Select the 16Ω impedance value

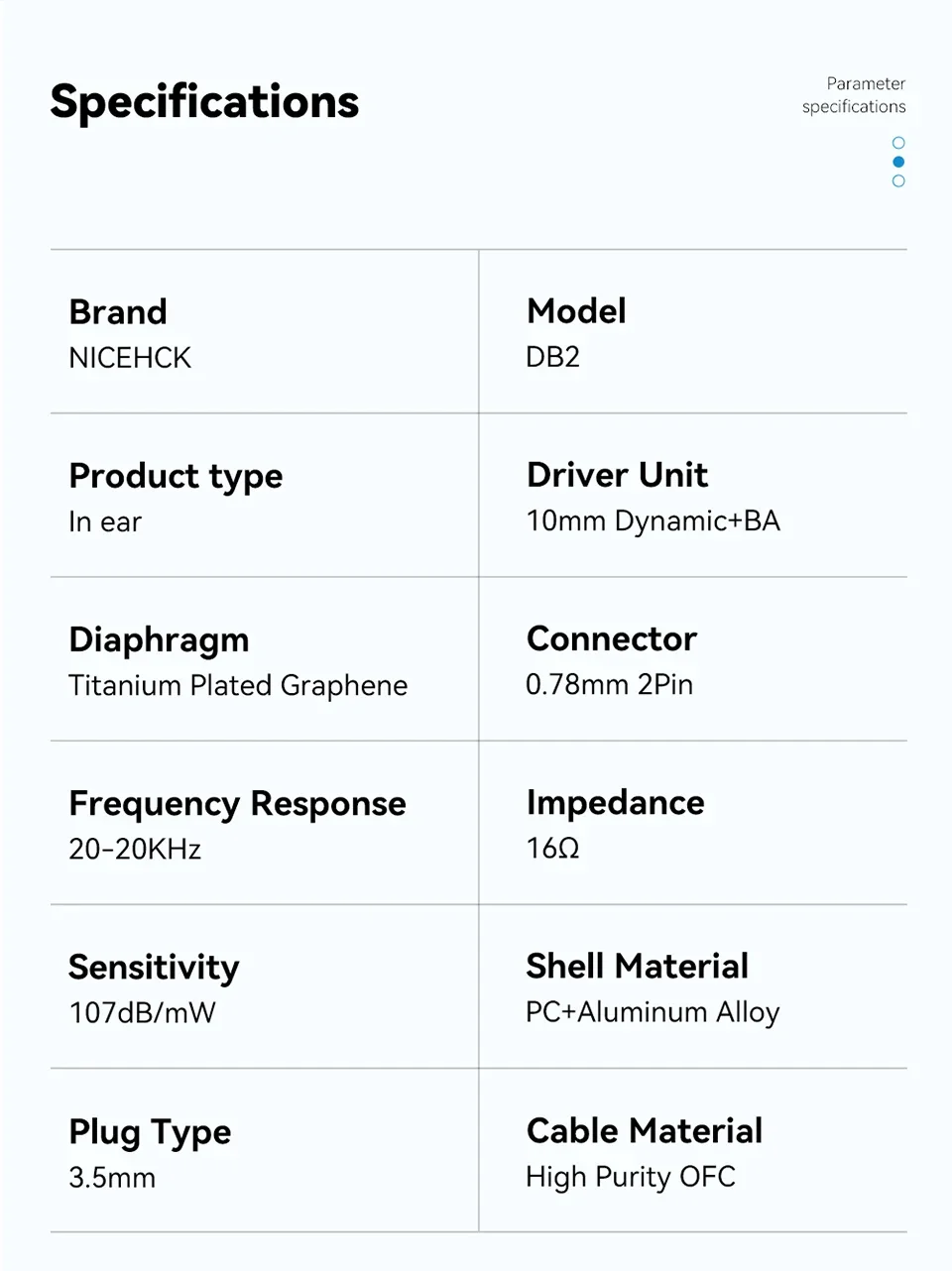coord(552,849)
